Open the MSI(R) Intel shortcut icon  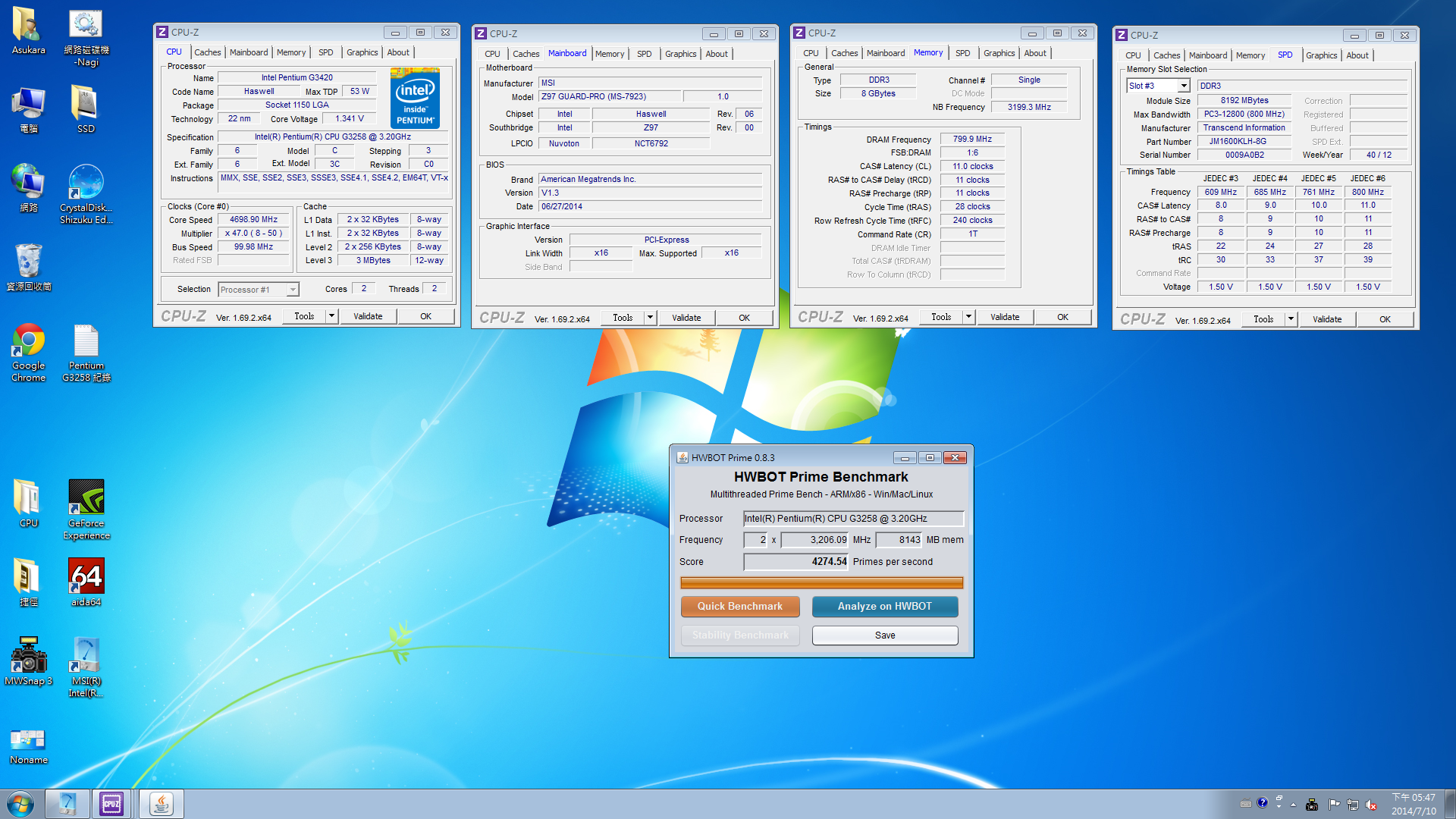(86, 667)
